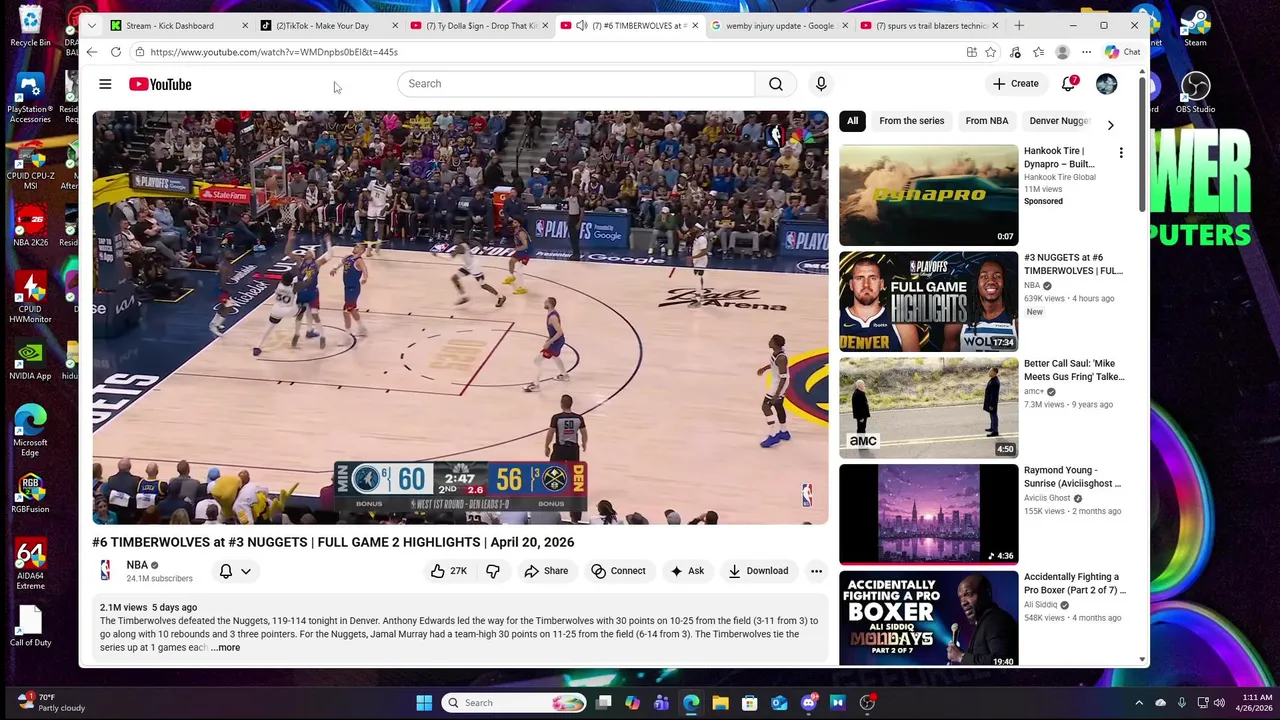Open the weather widget 70°F Partly cloudy
The height and width of the screenshot is (720, 1280).
click(x=52, y=703)
